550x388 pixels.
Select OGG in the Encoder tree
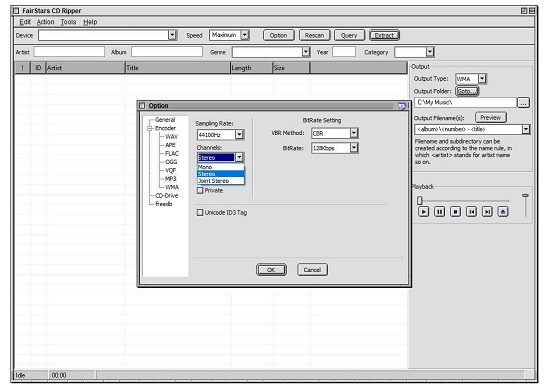tap(171, 162)
